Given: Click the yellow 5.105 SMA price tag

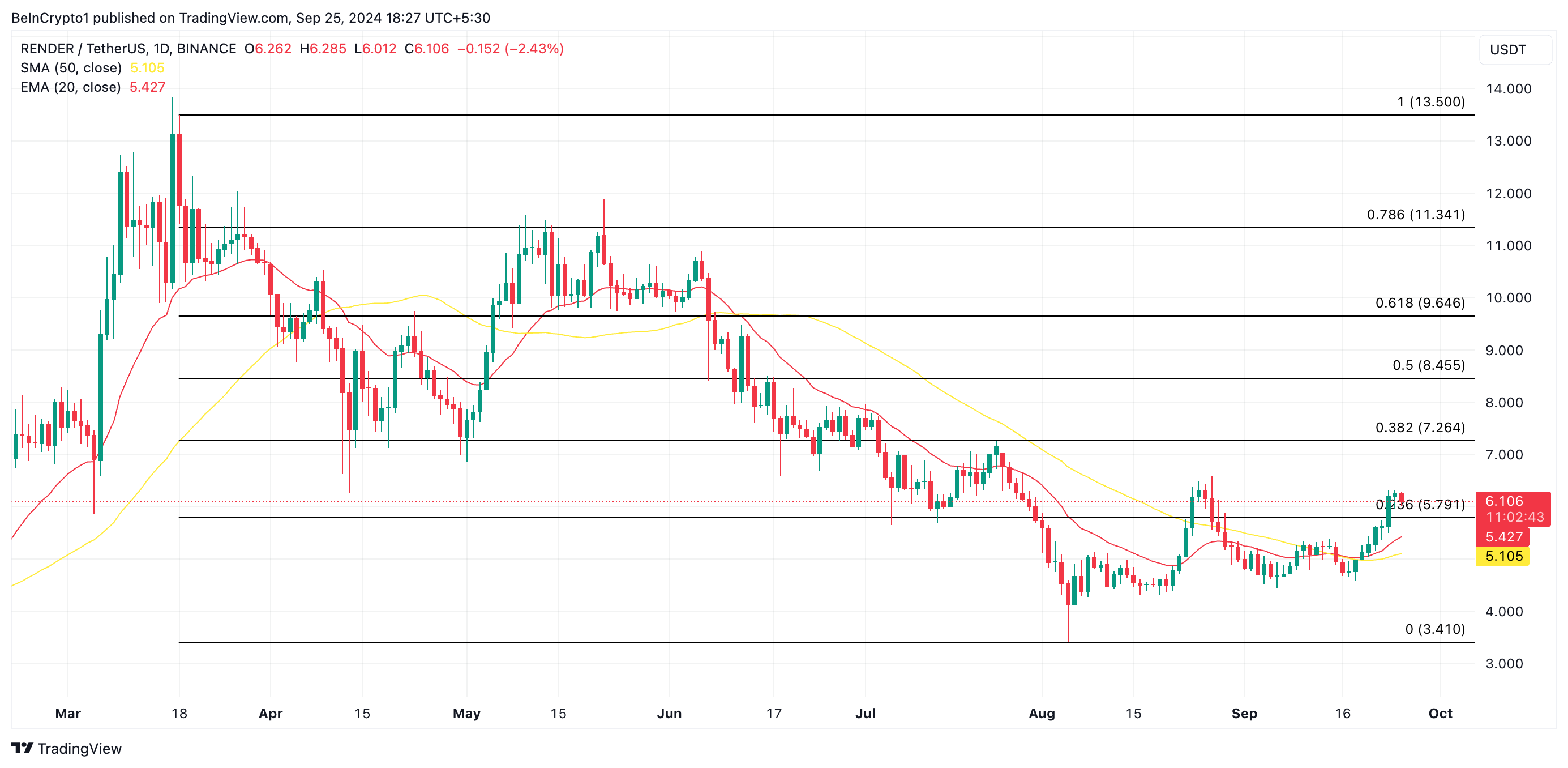Looking at the screenshot, I should coord(1503,556).
